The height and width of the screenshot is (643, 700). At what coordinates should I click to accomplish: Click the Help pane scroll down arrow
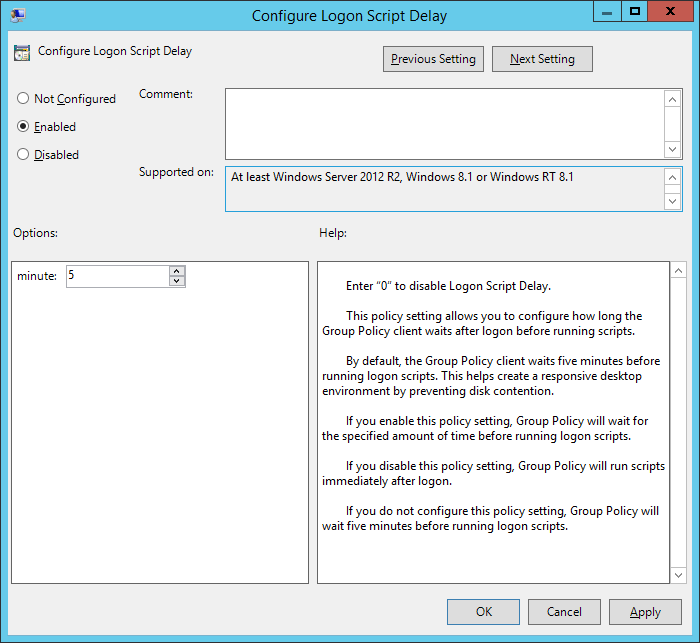click(x=678, y=574)
